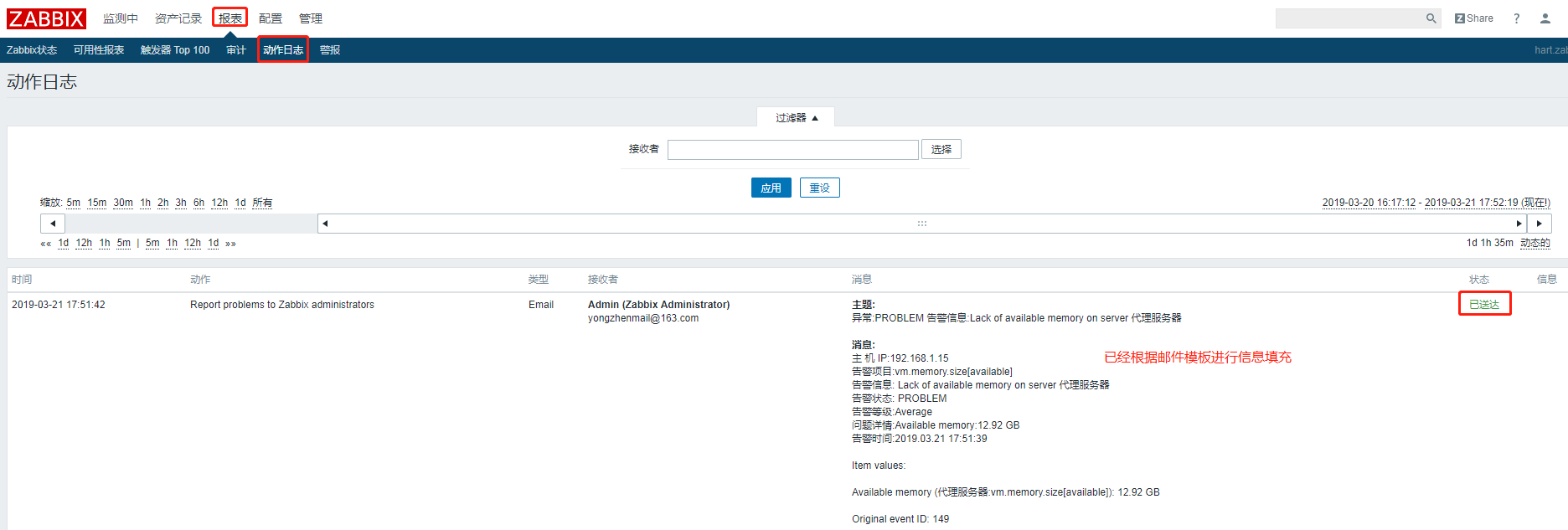Zoom to 3h range

(181, 203)
